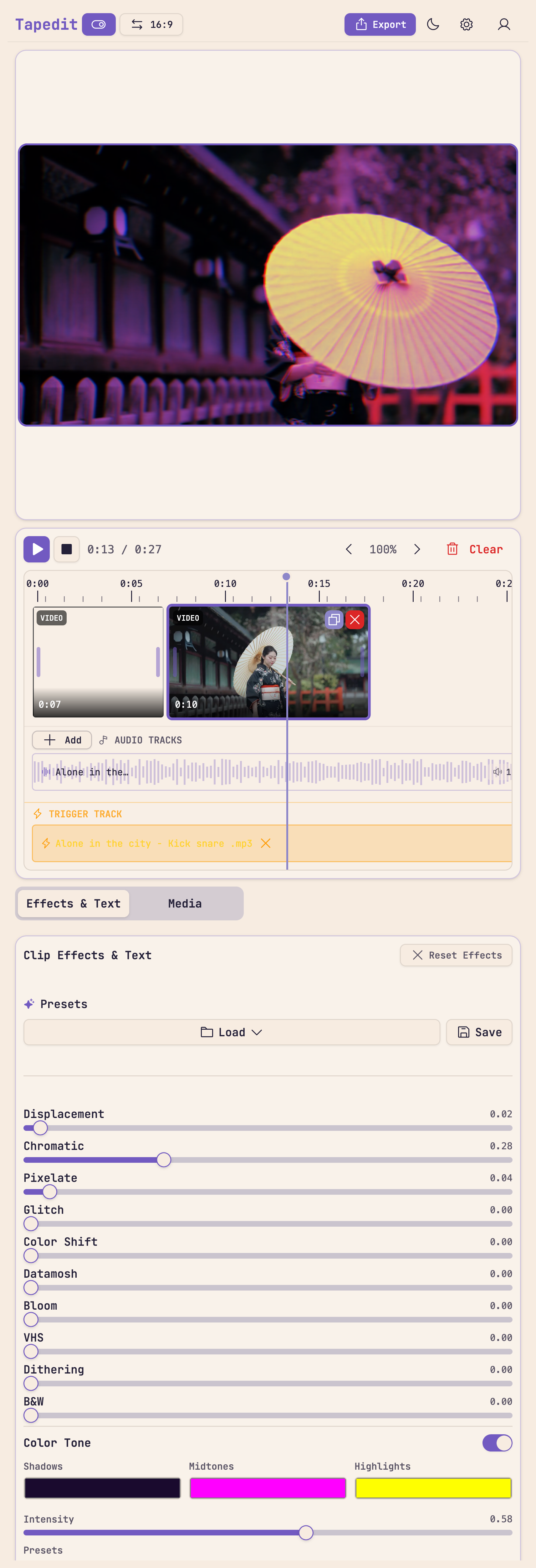Open the Load presets dropdown
This screenshot has width=536, height=1568.
click(x=231, y=1032)
